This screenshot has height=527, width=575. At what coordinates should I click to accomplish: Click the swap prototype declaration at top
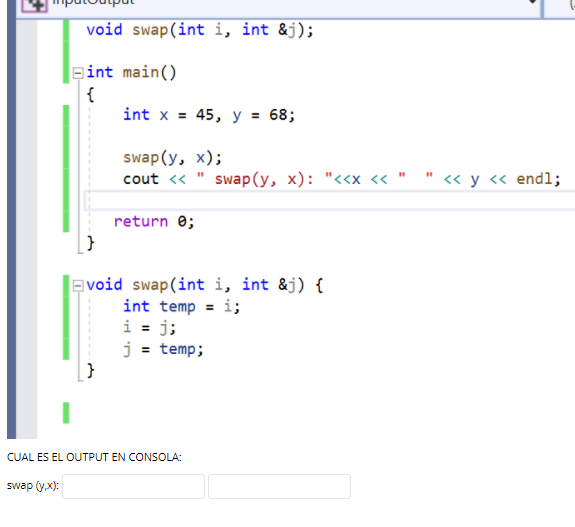(x=200, y=30)
